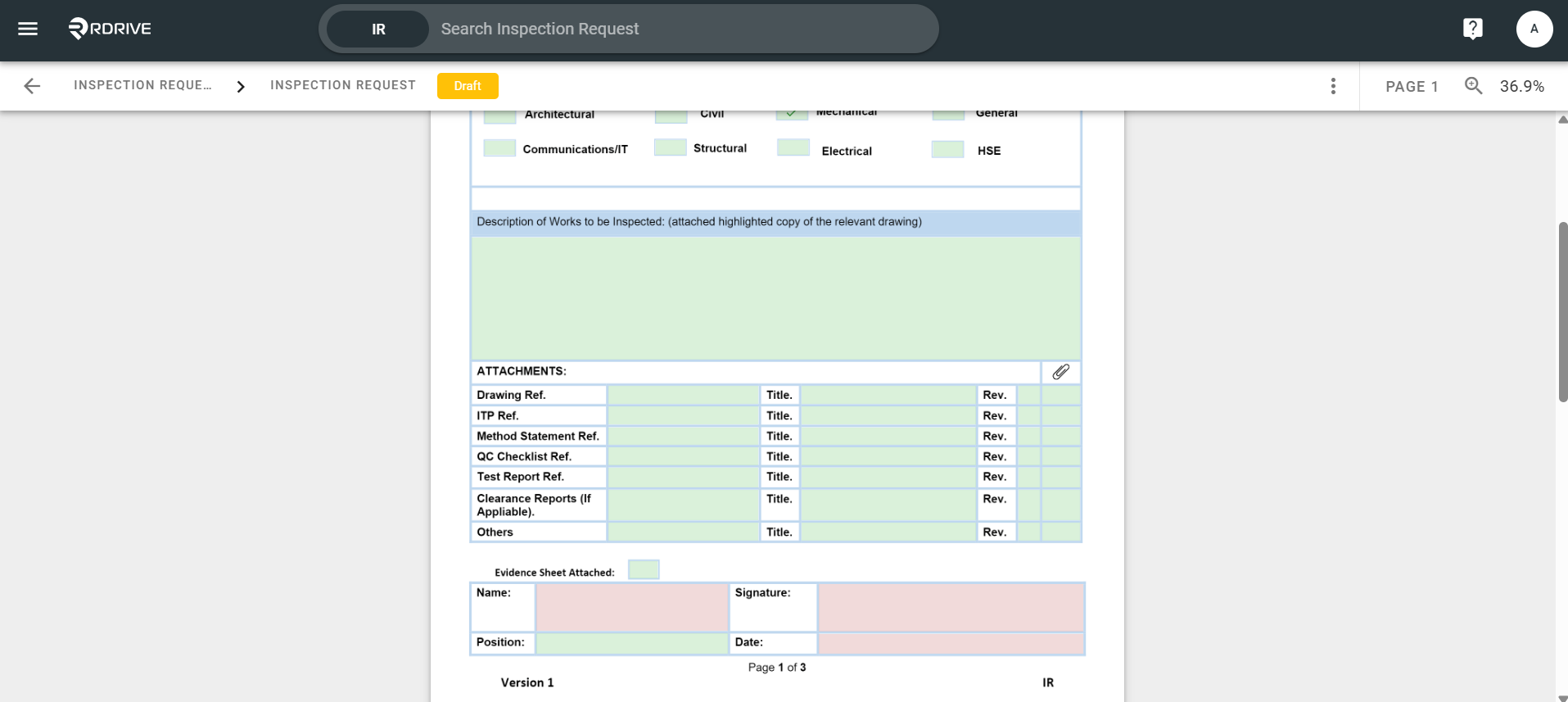Click the Draft status badge
Image resolution: width=1568 pixels, height=702 pixels.
point(468,86)
